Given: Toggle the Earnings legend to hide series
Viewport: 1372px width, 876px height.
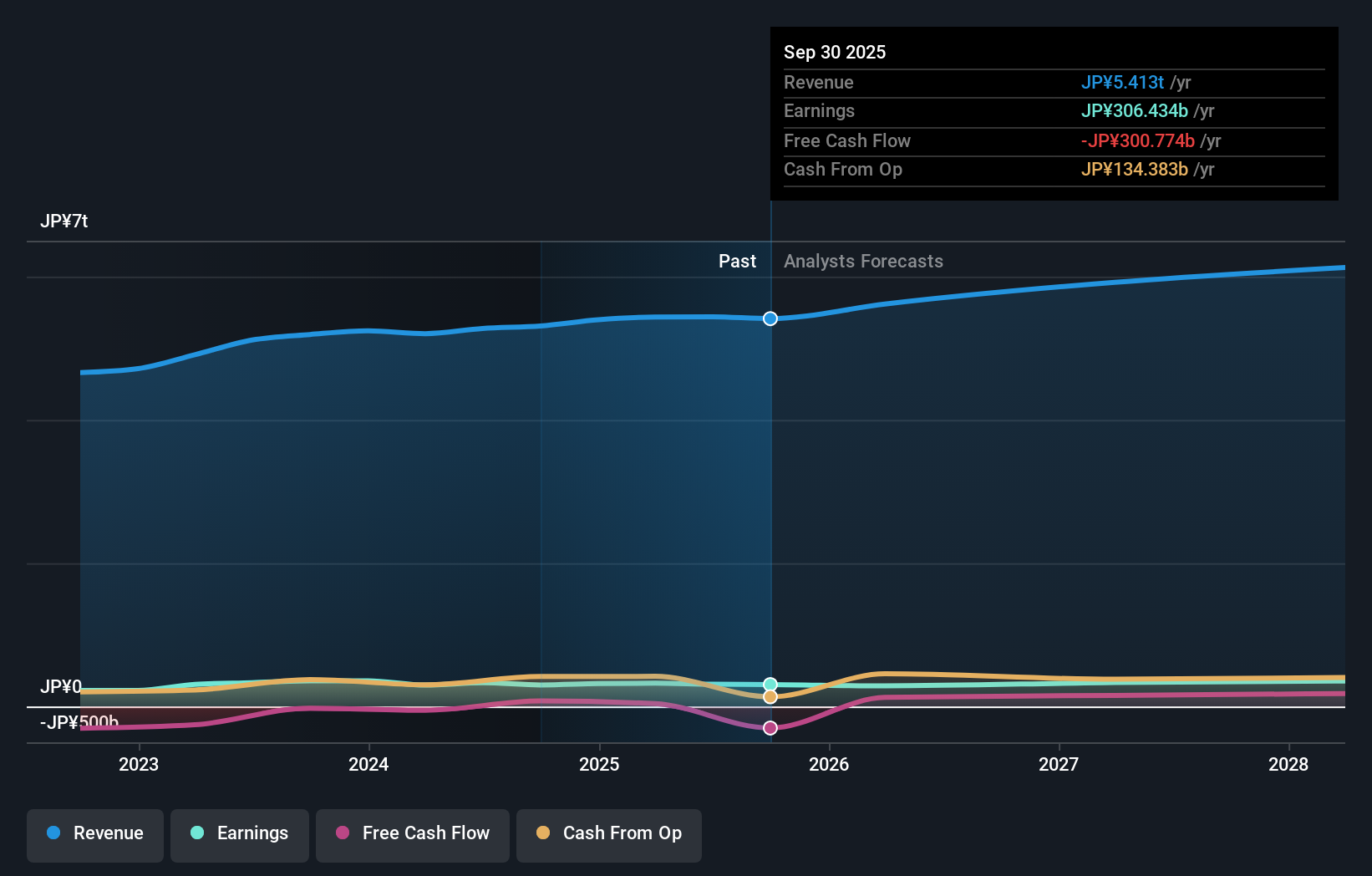Looking at the screenshot, I should click(240, 833).
